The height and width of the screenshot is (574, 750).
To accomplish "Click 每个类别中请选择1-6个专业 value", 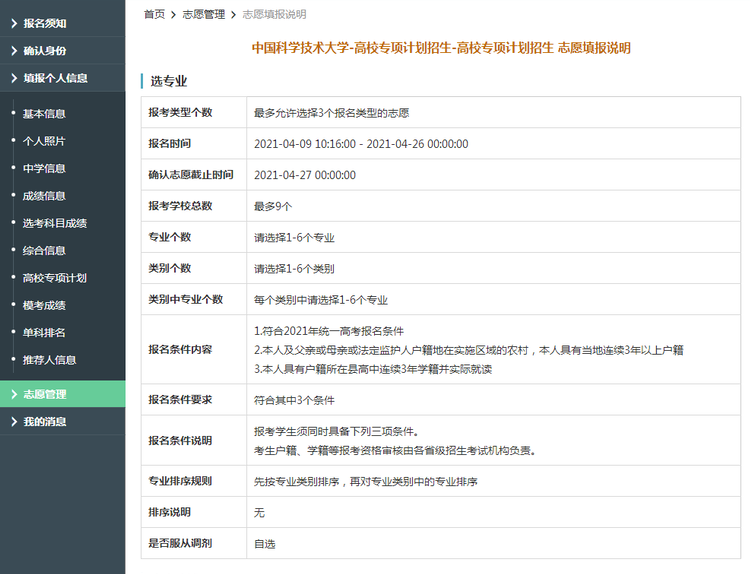I will point(320,300).
